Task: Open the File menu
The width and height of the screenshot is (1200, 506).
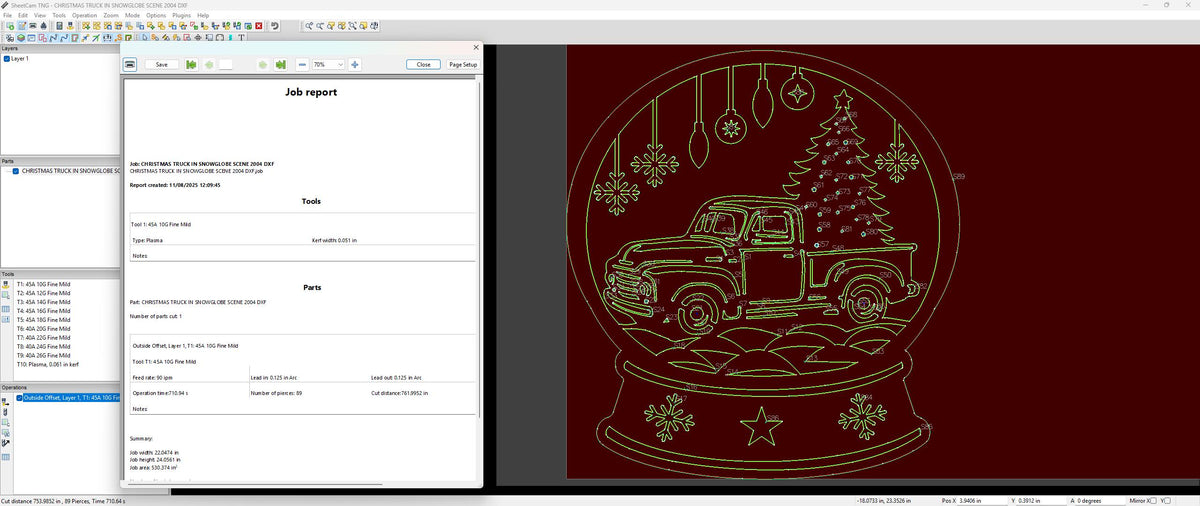Action: tap(7, 16)
